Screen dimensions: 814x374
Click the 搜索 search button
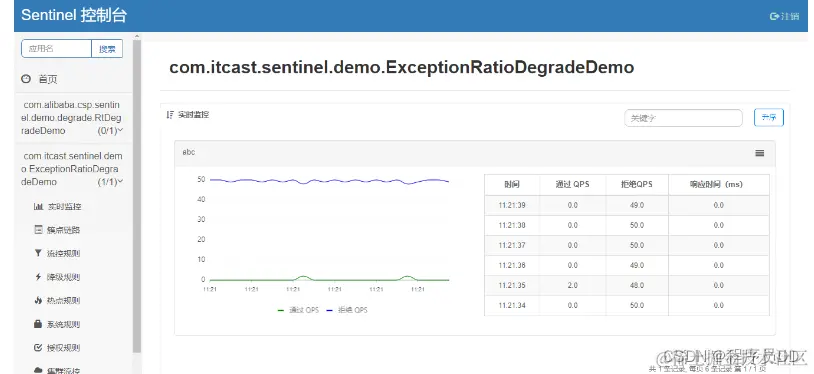tap(107, 49)
